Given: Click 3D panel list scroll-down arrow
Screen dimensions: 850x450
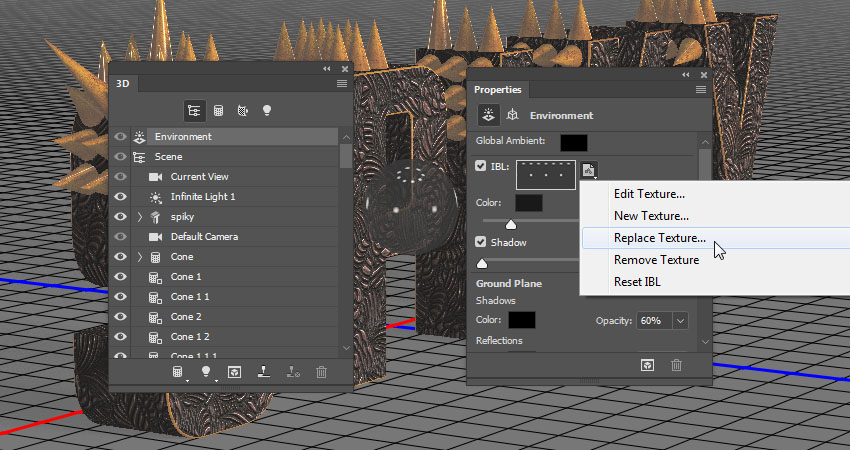Looking at the screenshot, I should (346, 348).
